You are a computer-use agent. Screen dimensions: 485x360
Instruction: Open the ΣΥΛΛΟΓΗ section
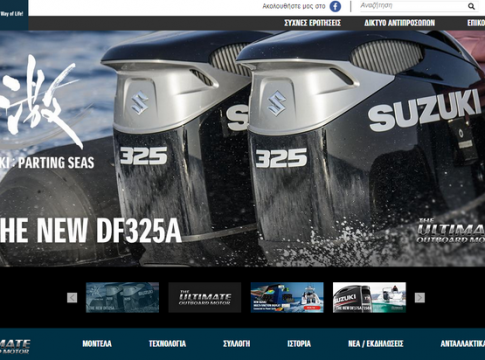pos(236,344)
